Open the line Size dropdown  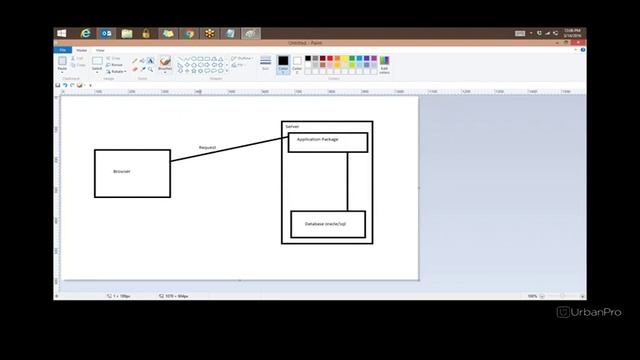tap(265, 64)
